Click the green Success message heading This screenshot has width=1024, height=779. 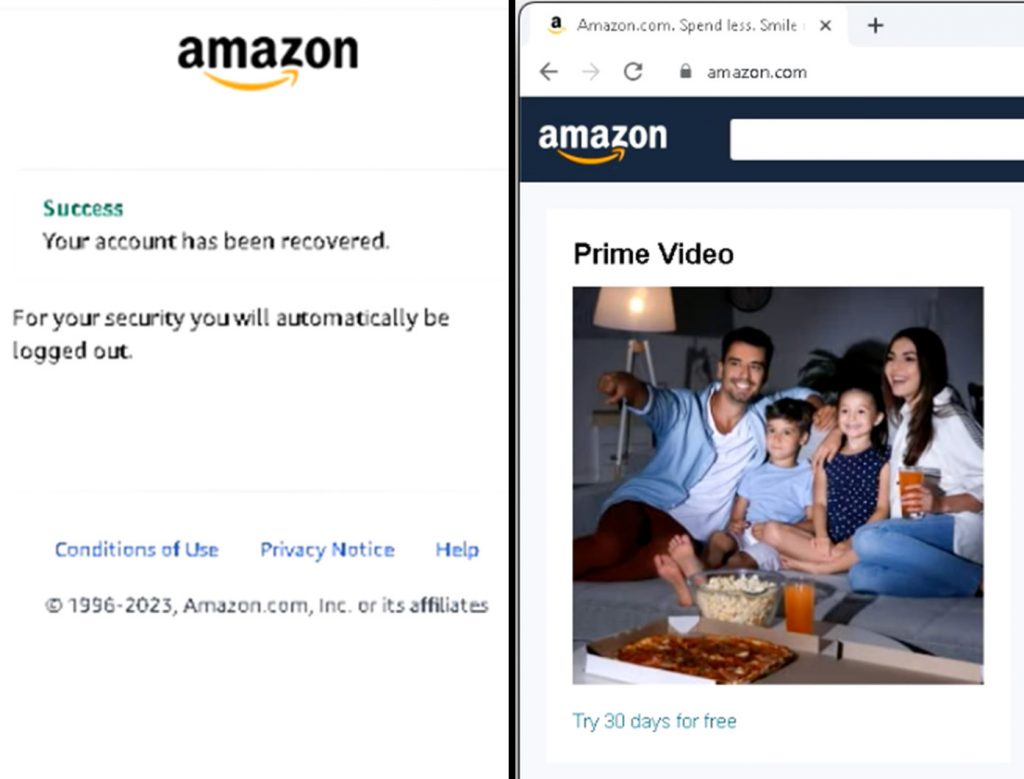[x=83, y=208]
